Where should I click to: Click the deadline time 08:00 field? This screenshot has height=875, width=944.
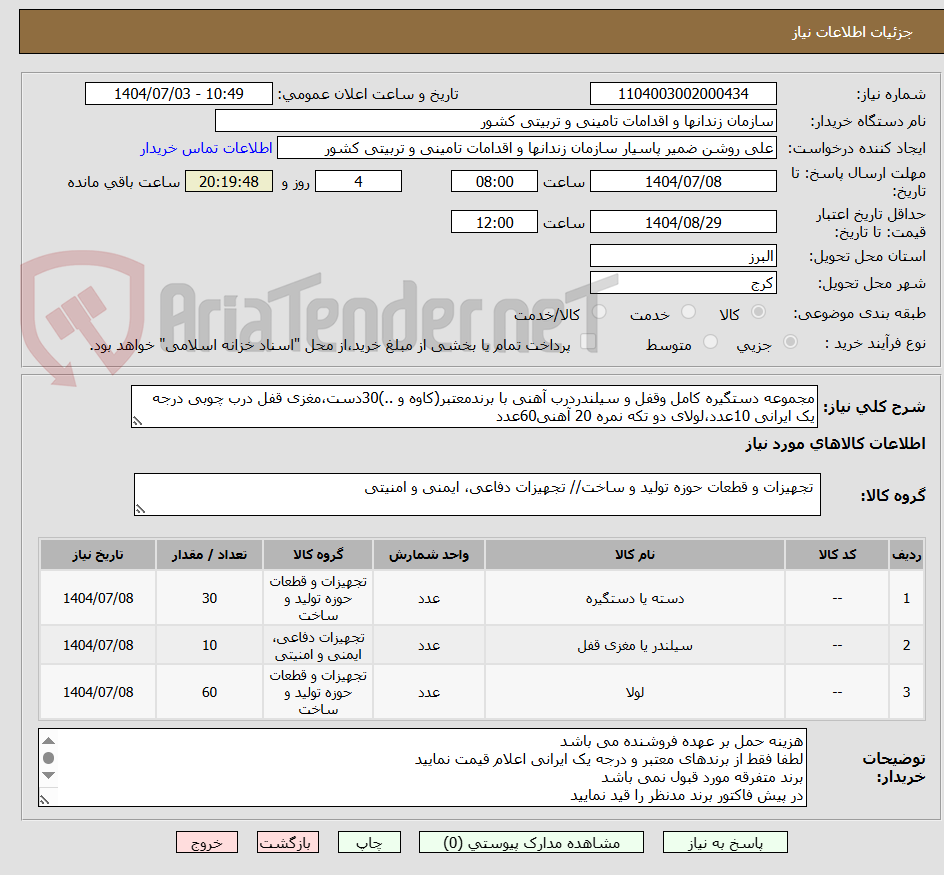[494, 181]
